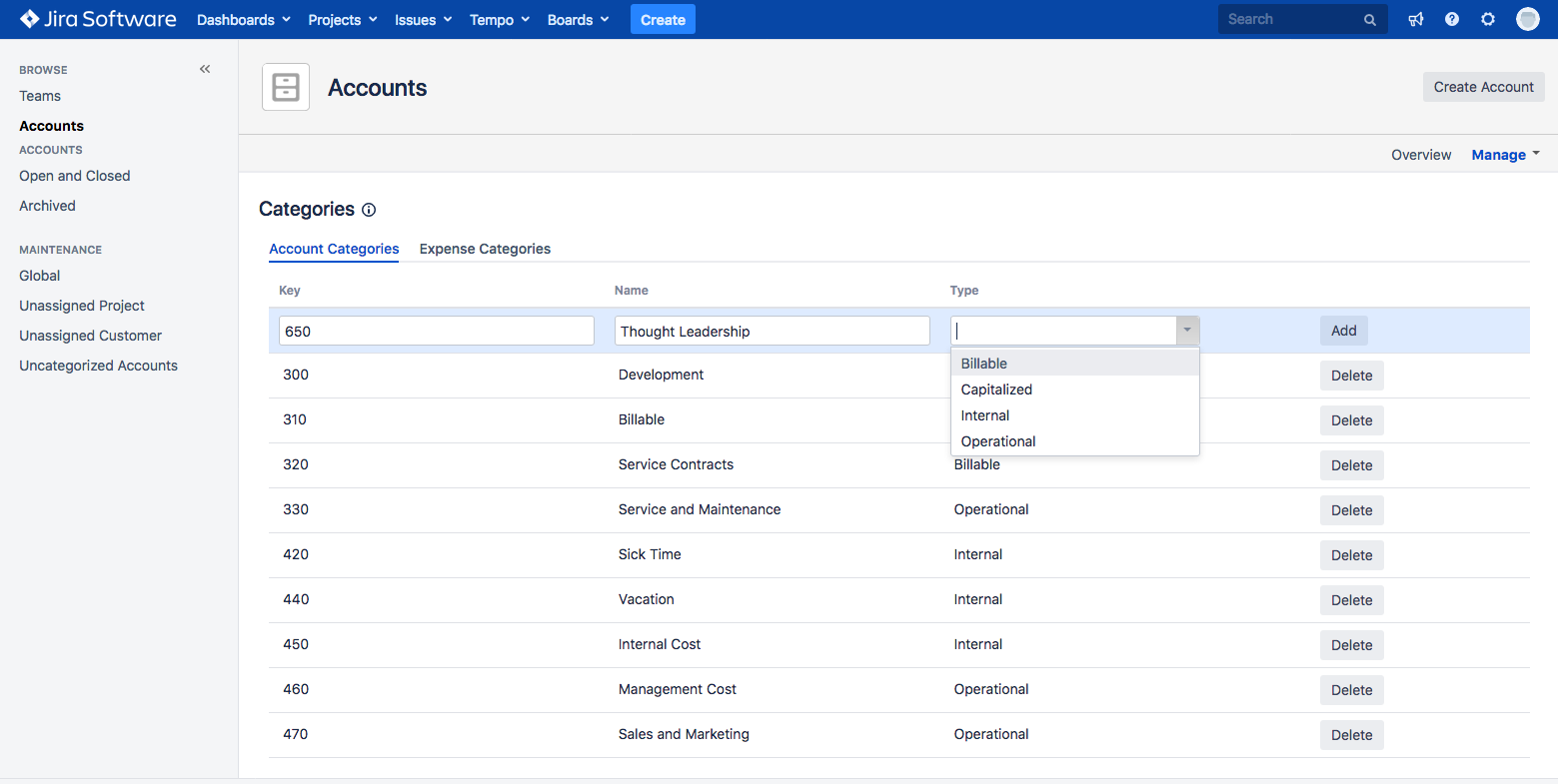Collapse the sidebar with double chevron
The height and width of the screenshot is (784, 1558).
coord(205,69)
